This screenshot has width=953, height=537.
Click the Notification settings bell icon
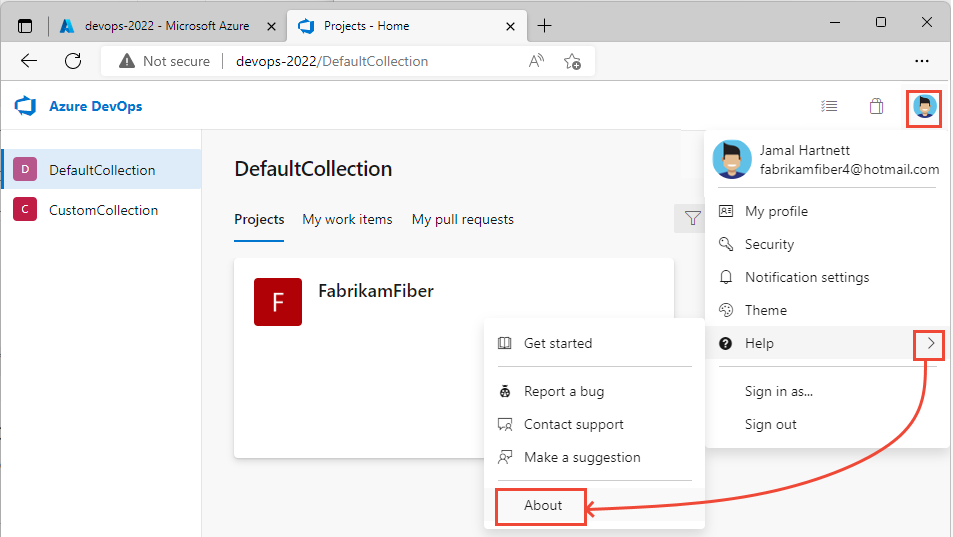pyautogui.click(x=726, y=277)
